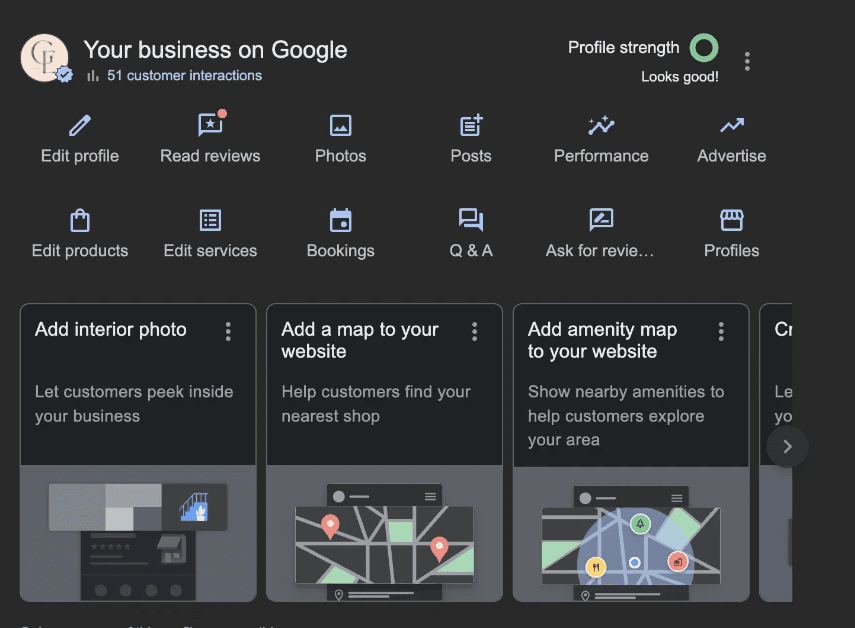
Task: Open options for Add a map card
Action: click(475, 331)
